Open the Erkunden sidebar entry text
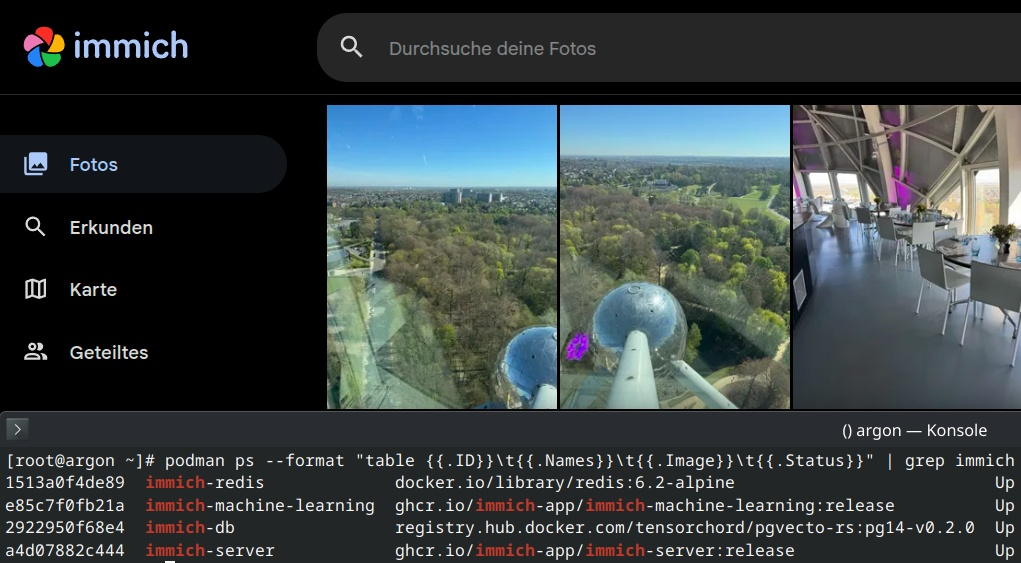This screenshot has width=1021, height=563. tap(111, 228)
